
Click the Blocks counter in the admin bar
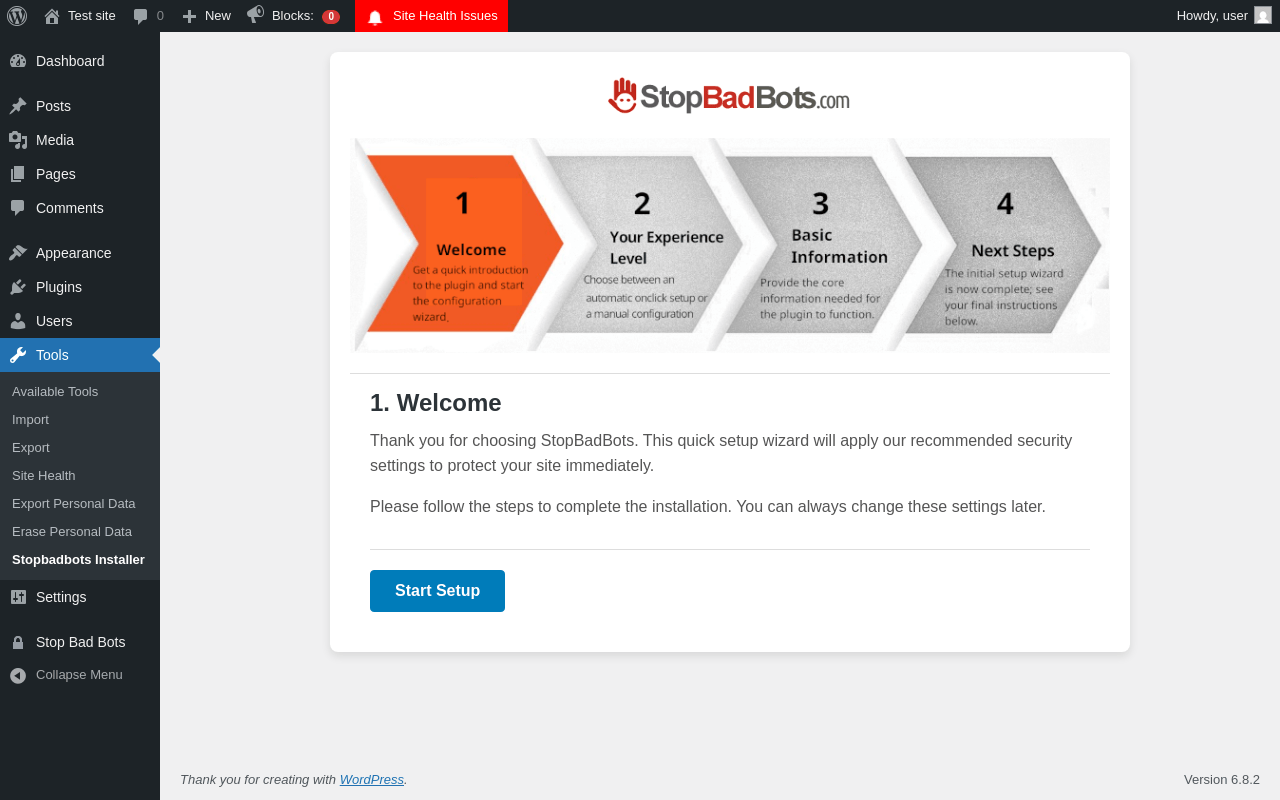pos(294,16)
